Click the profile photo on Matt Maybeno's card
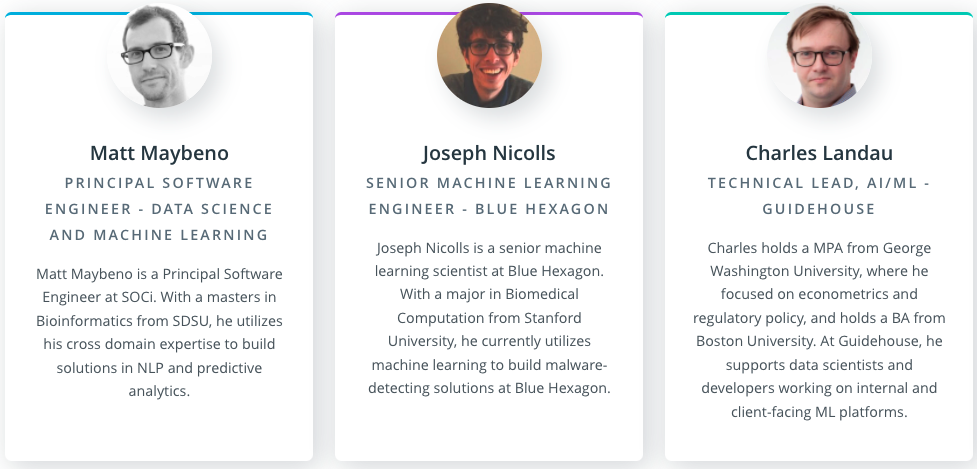Image resolution: width=977 pixels, height=469 pixels. point(159,55)
